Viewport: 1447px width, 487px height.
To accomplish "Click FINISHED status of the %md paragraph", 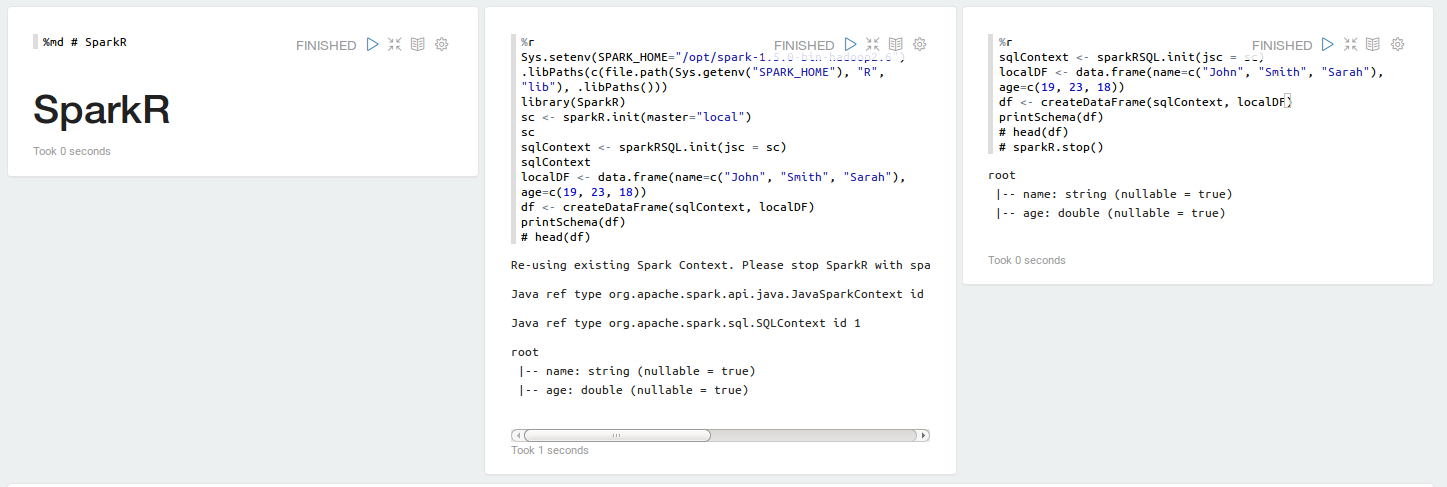I will click(x=326, y=46).
